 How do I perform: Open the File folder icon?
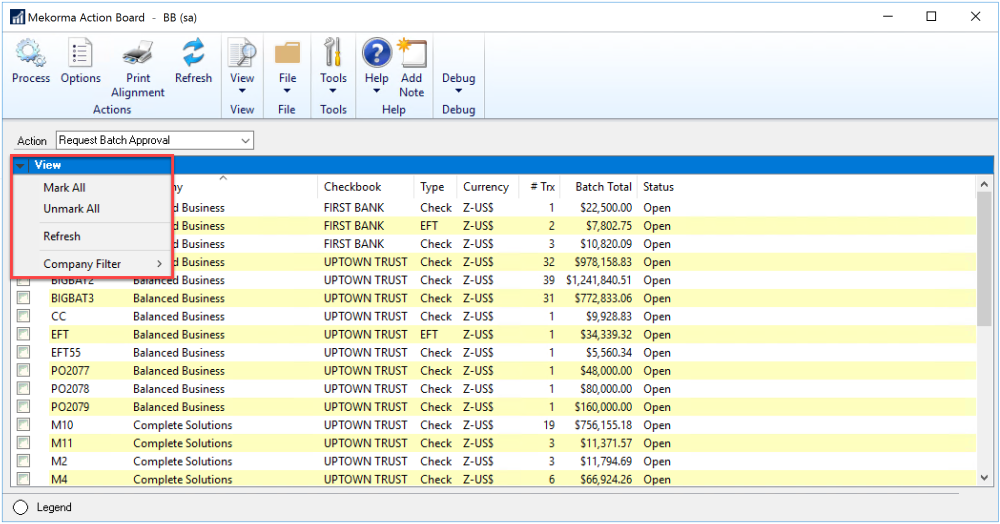(x=287, y=53)
